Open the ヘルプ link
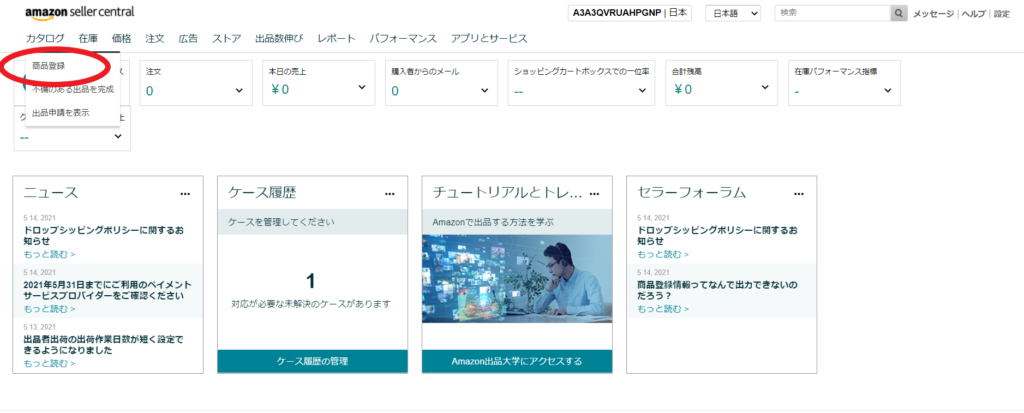Viewport: 1024px width, 413px height. point(974,14)
